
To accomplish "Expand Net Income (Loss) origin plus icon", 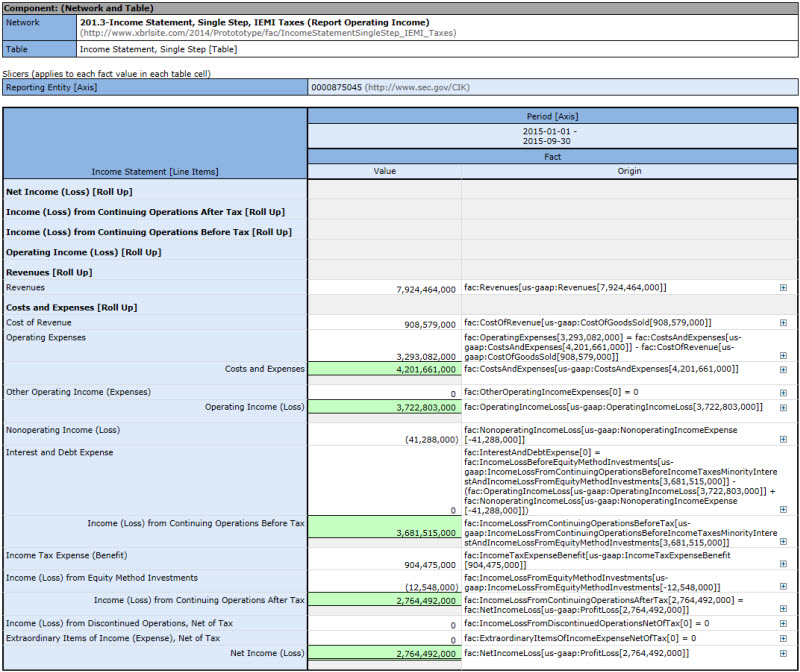I will [x=783, y=654].
